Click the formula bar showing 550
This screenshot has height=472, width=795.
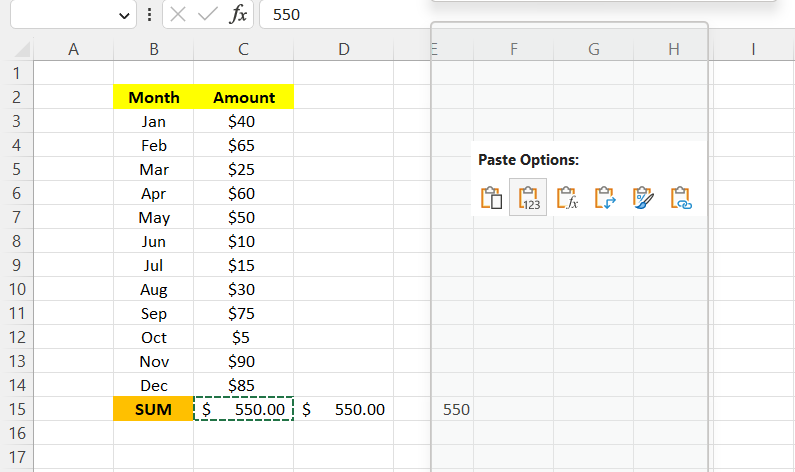pos(500,14)
